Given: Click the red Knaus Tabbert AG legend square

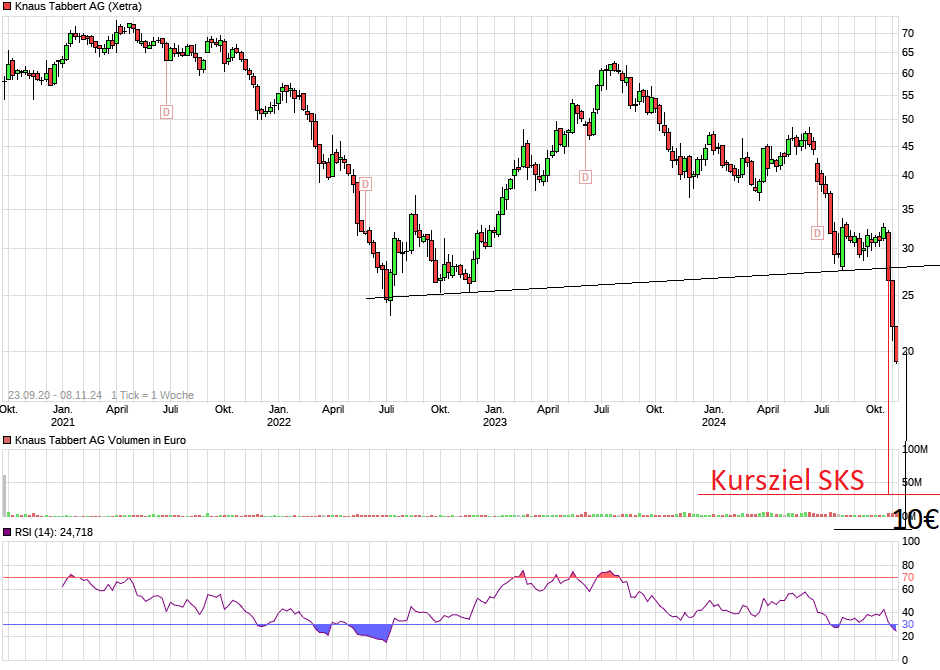Looking at the screenshot, I should [x=7, y=7].
